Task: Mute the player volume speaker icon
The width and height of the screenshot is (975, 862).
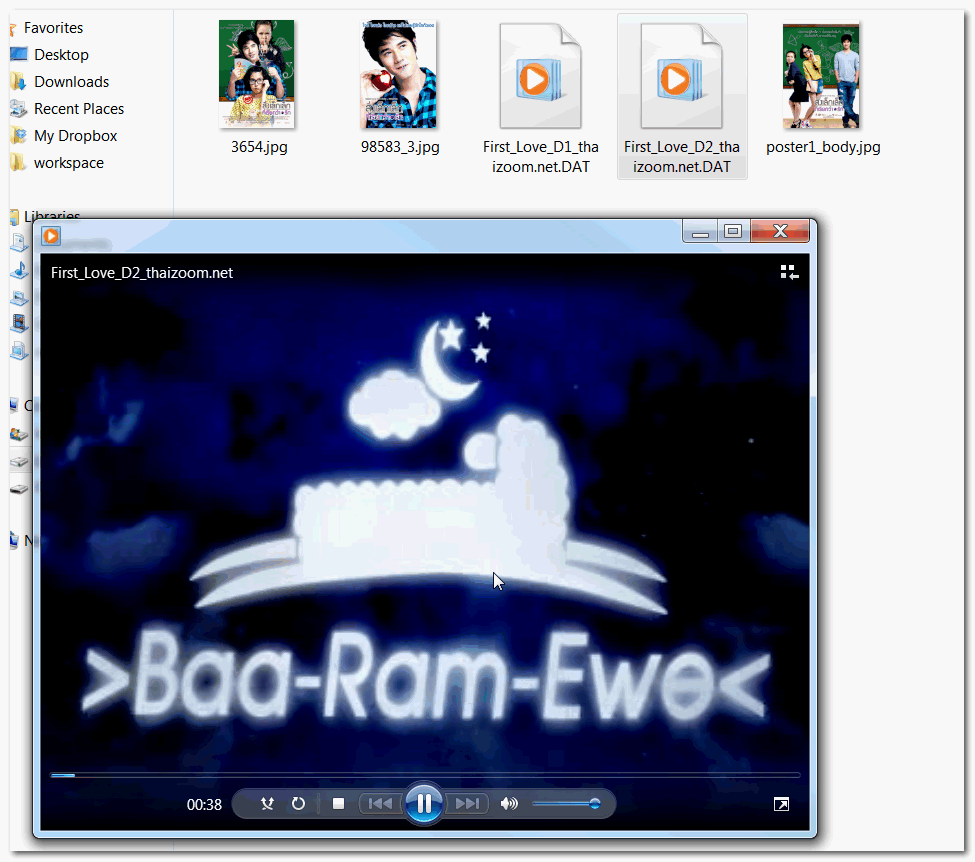Action: (x=509, y=804)
